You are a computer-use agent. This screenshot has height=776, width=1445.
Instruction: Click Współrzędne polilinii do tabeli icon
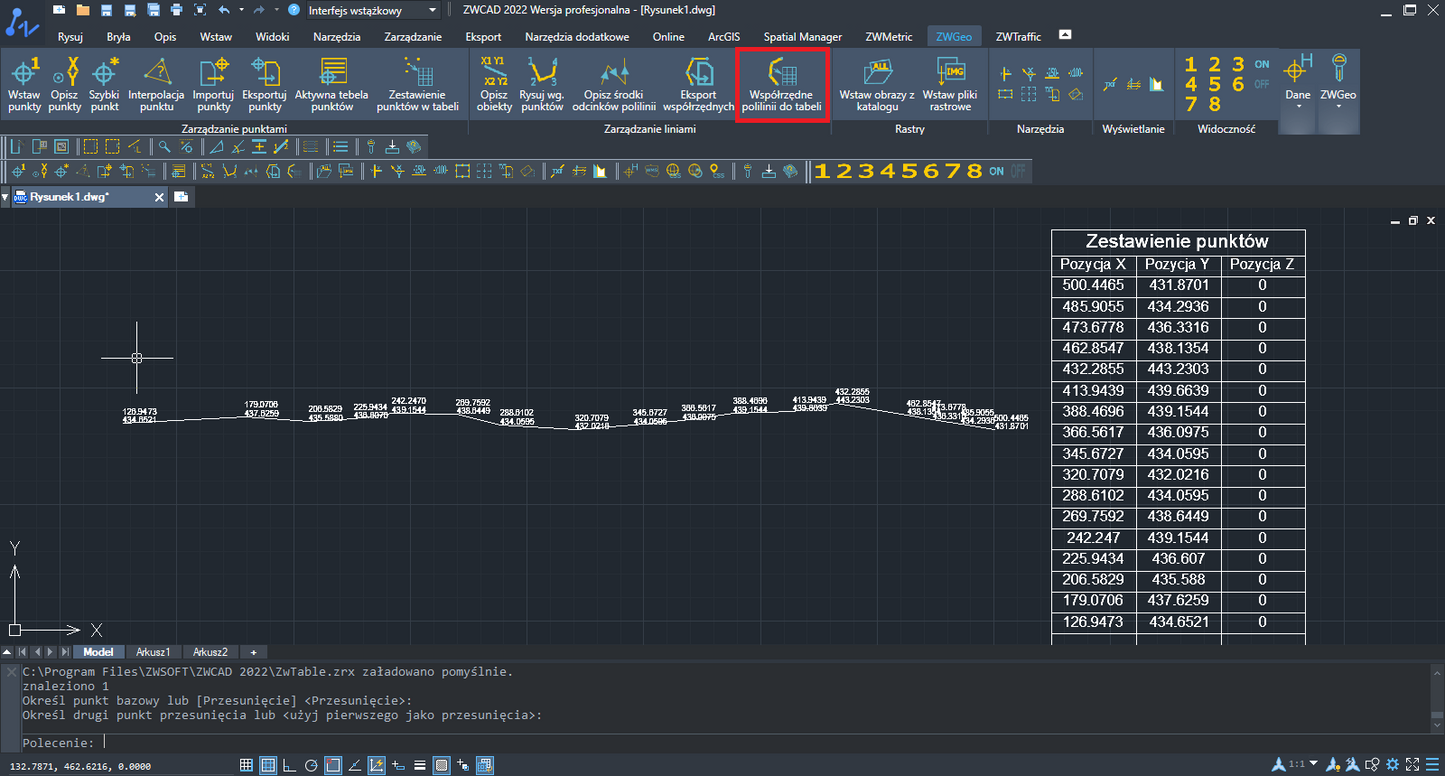782,84
